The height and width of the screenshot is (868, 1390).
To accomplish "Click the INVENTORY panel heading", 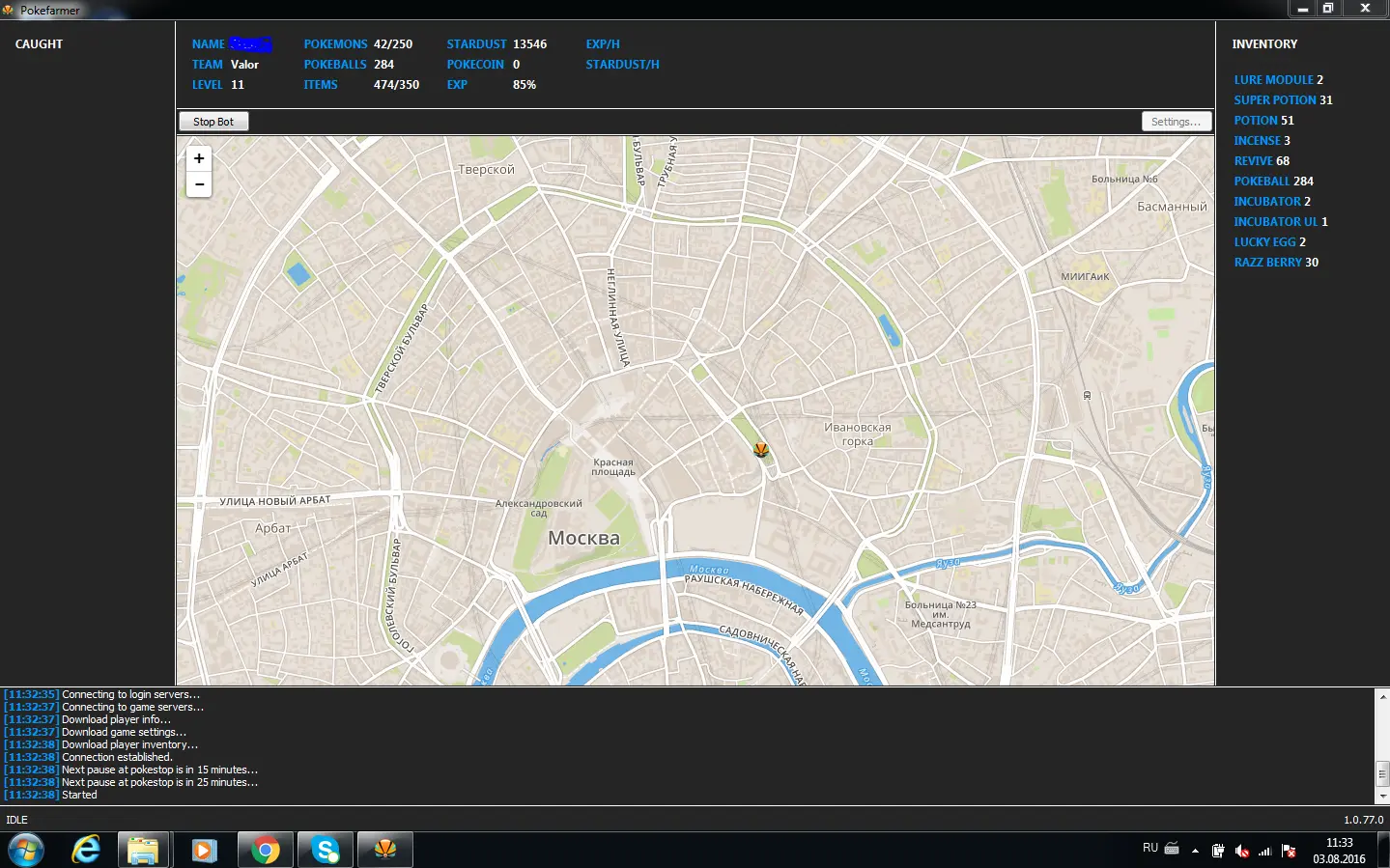I will [1264, 44].
